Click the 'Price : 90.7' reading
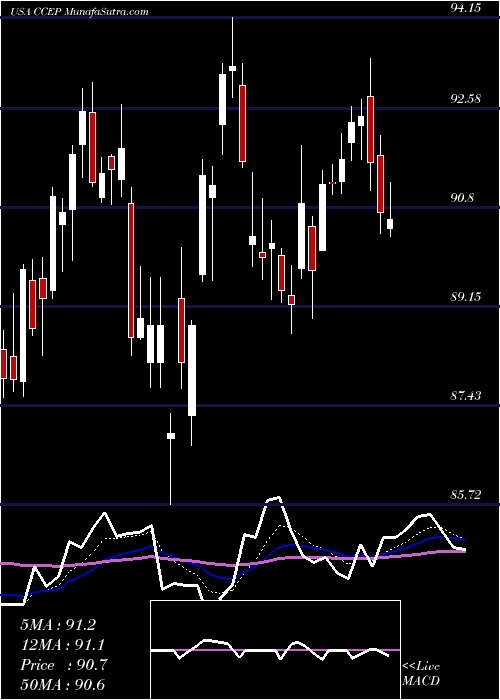500x700 pixels. click(x=63, y=665)
